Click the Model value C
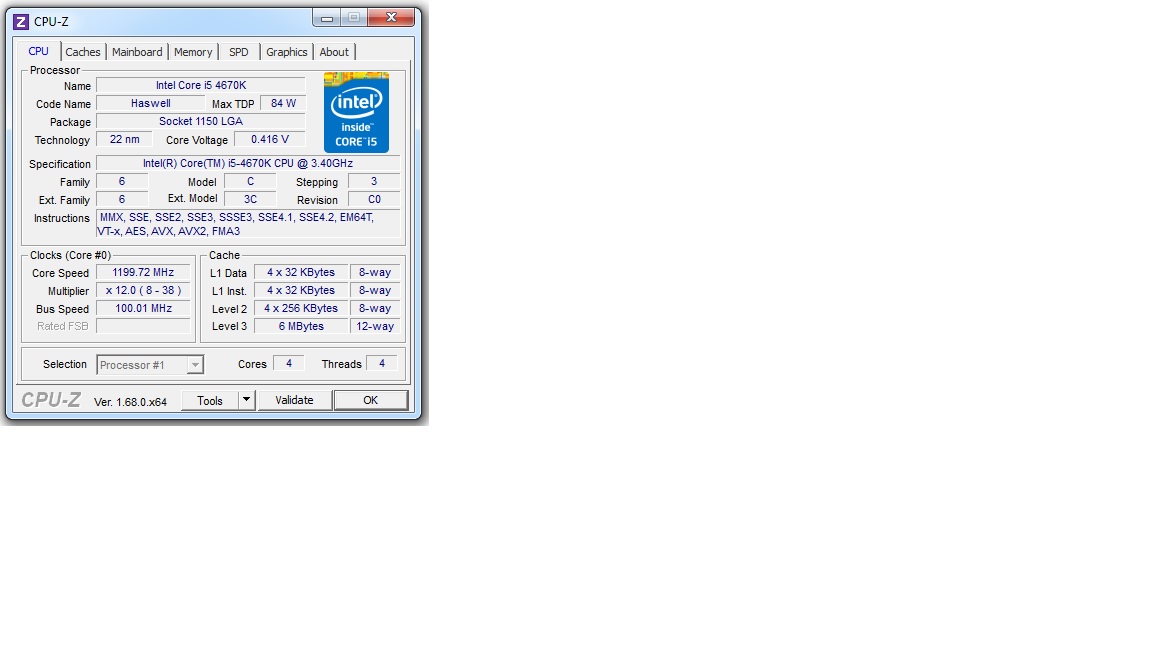 (x=250, y=181)
